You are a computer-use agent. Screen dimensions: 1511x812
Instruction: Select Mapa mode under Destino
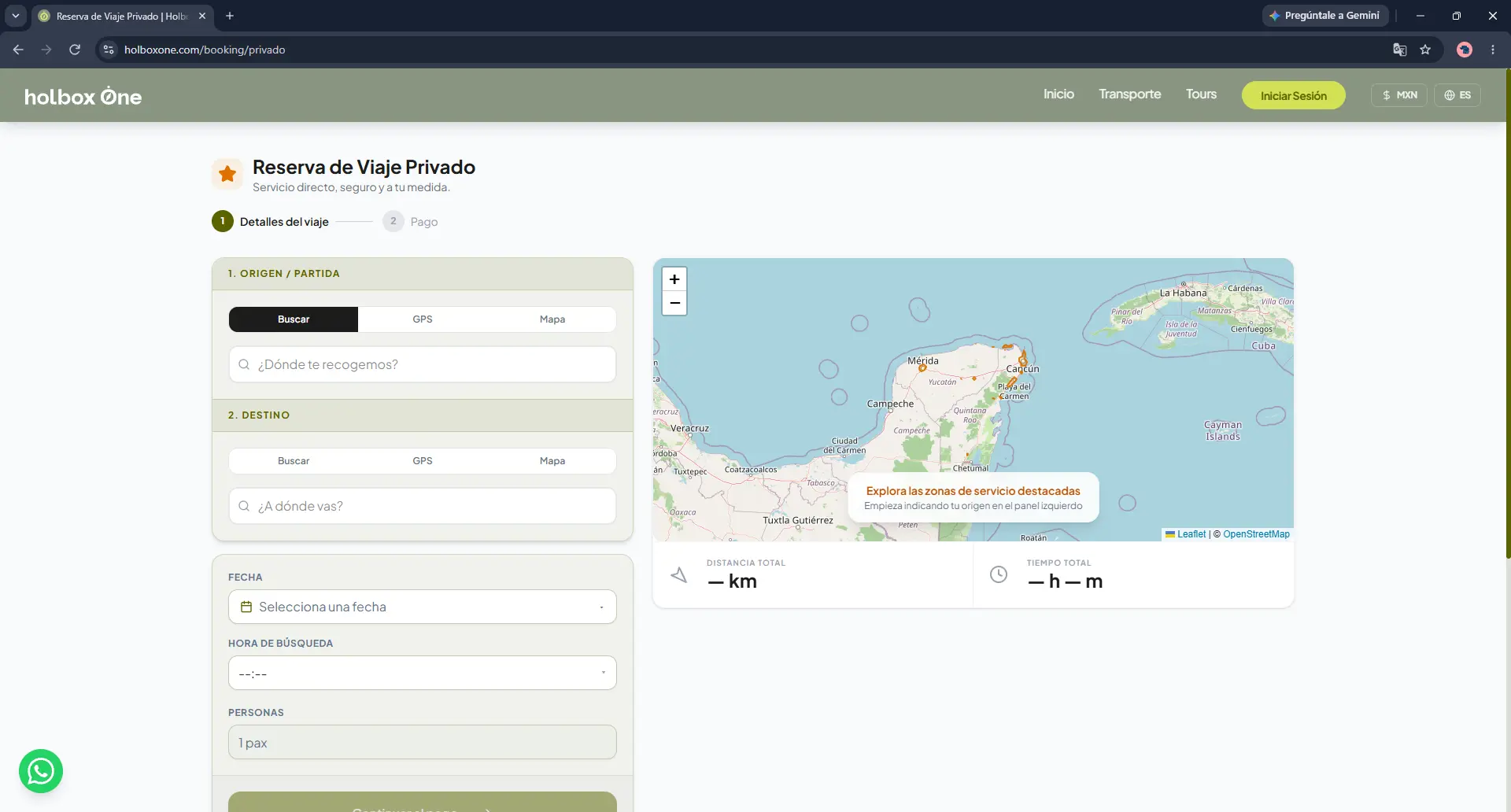[552, 461]
